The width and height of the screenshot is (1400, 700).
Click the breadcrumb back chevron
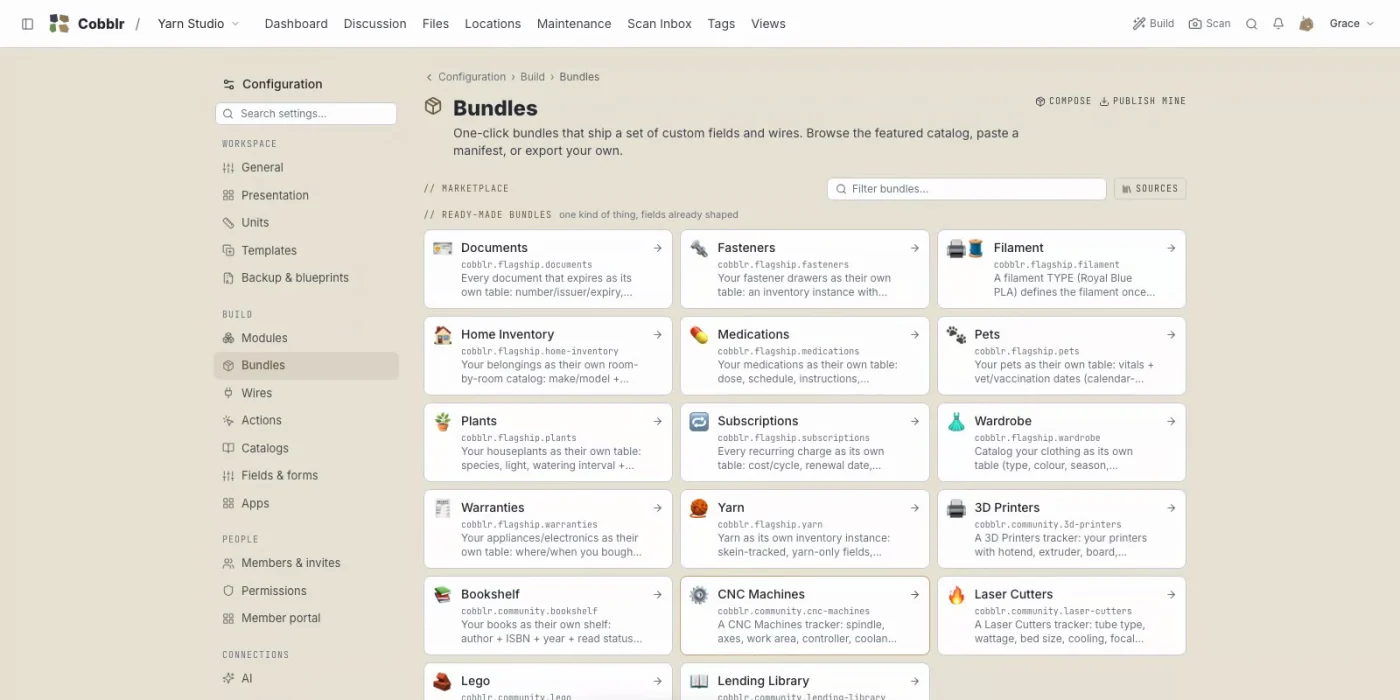pos(429,77)
